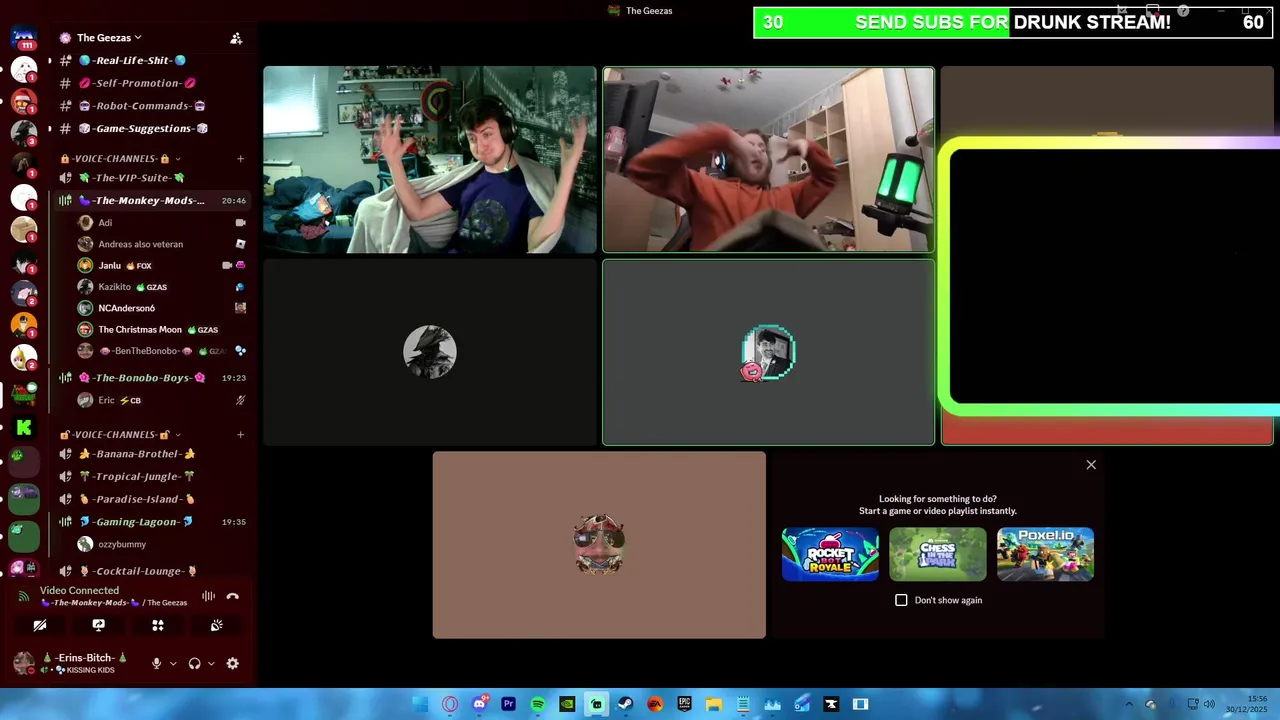
Task: Open the Game-Suggestions text channel
Action: [150, 128]
